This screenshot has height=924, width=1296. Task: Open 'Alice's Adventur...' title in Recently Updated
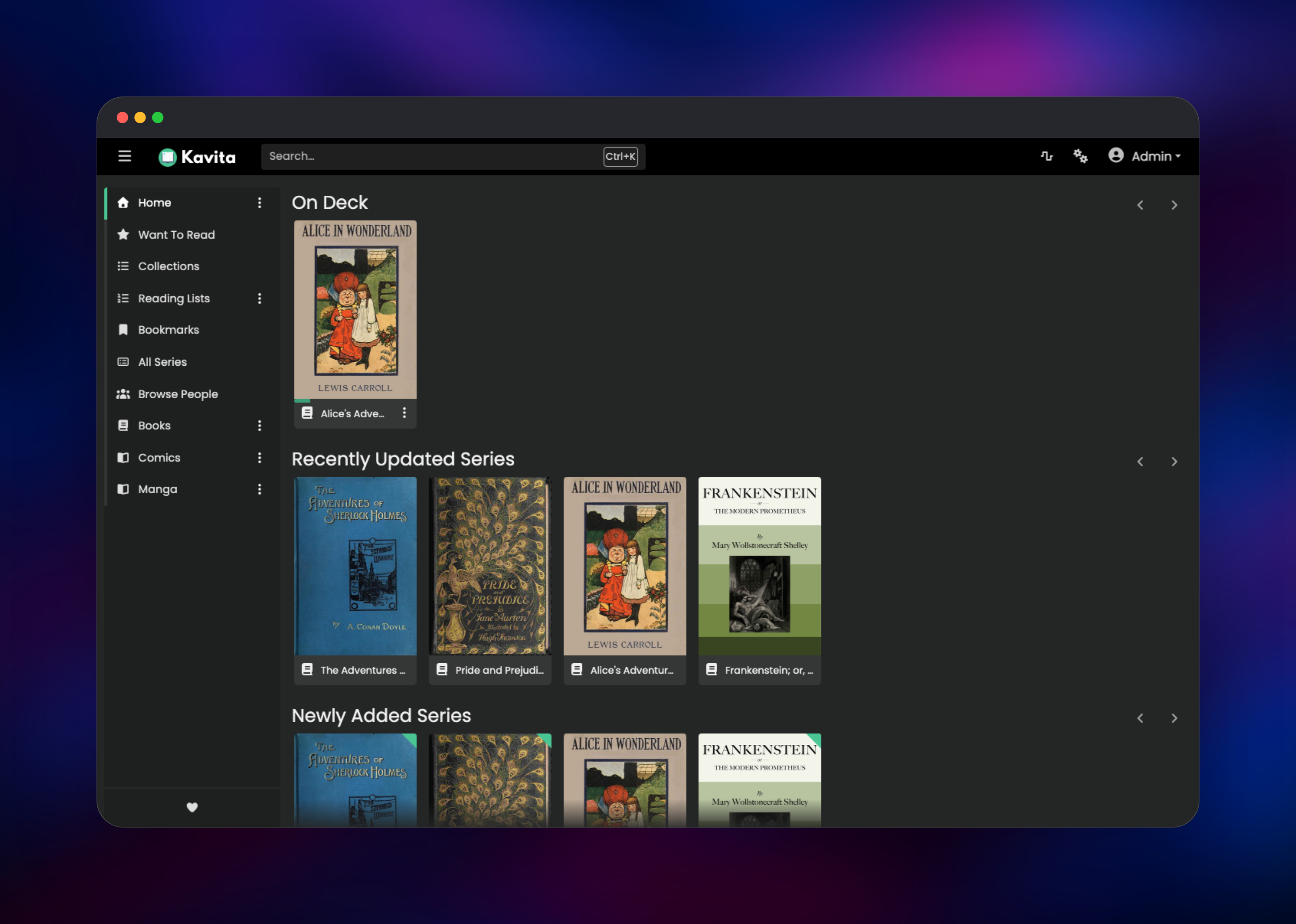tap(632, 670)
